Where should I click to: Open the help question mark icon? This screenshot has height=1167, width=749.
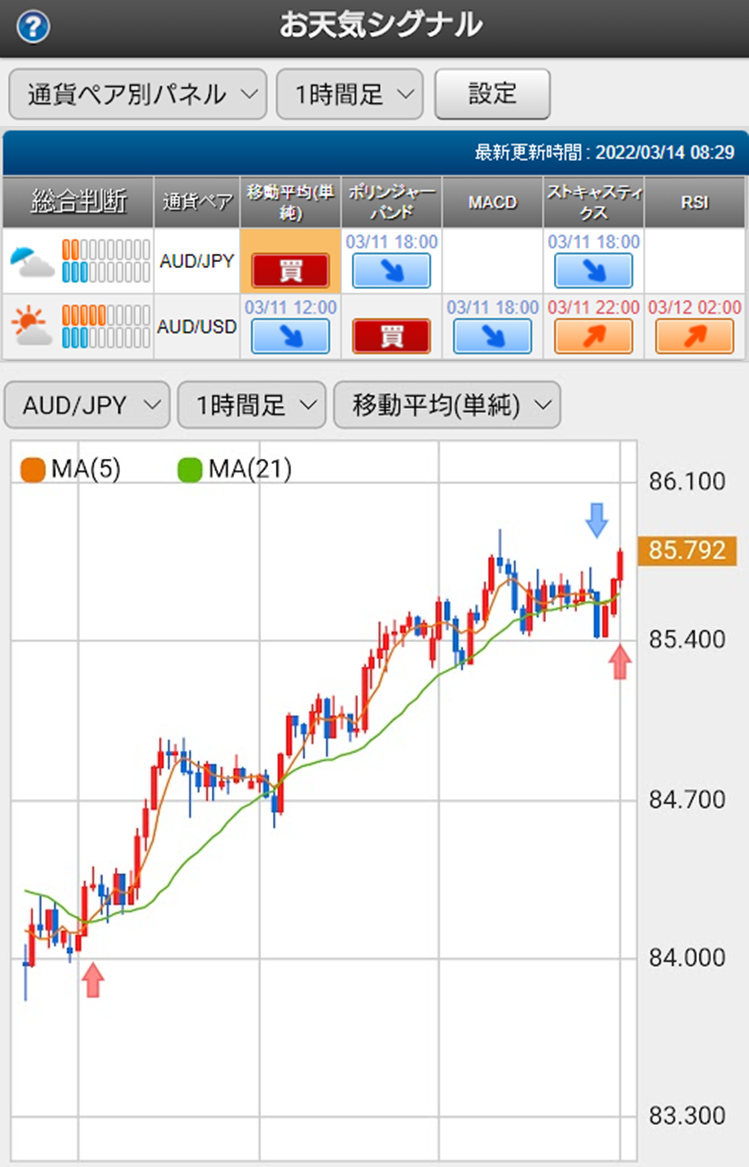click(x=33, y=28)
